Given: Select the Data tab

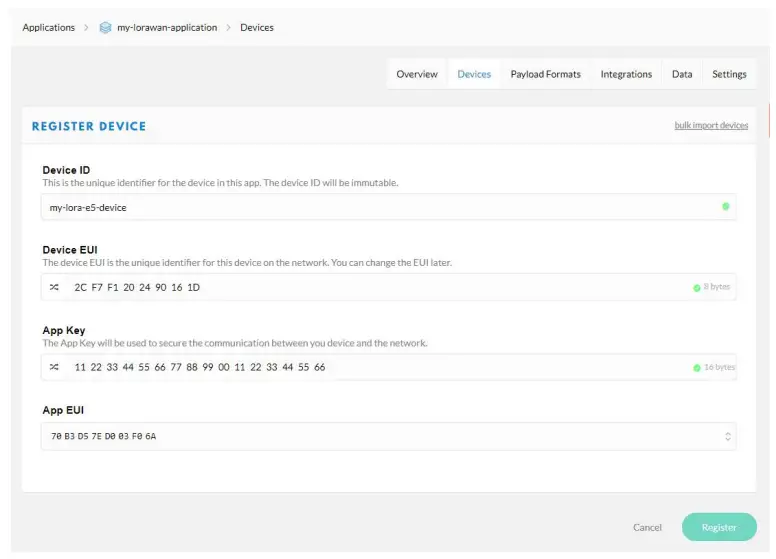Looking at the screenshot, I should click(x=682, y=74).
